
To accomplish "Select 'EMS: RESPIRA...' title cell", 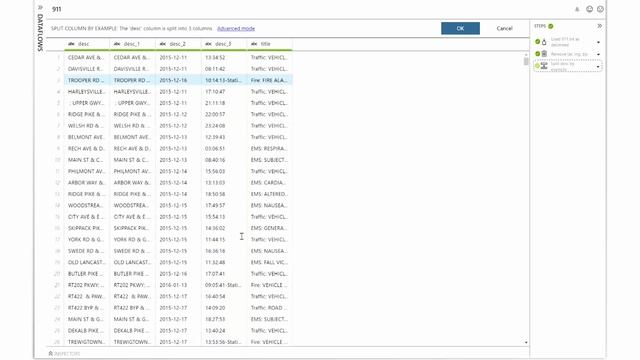I will [269, 149].
